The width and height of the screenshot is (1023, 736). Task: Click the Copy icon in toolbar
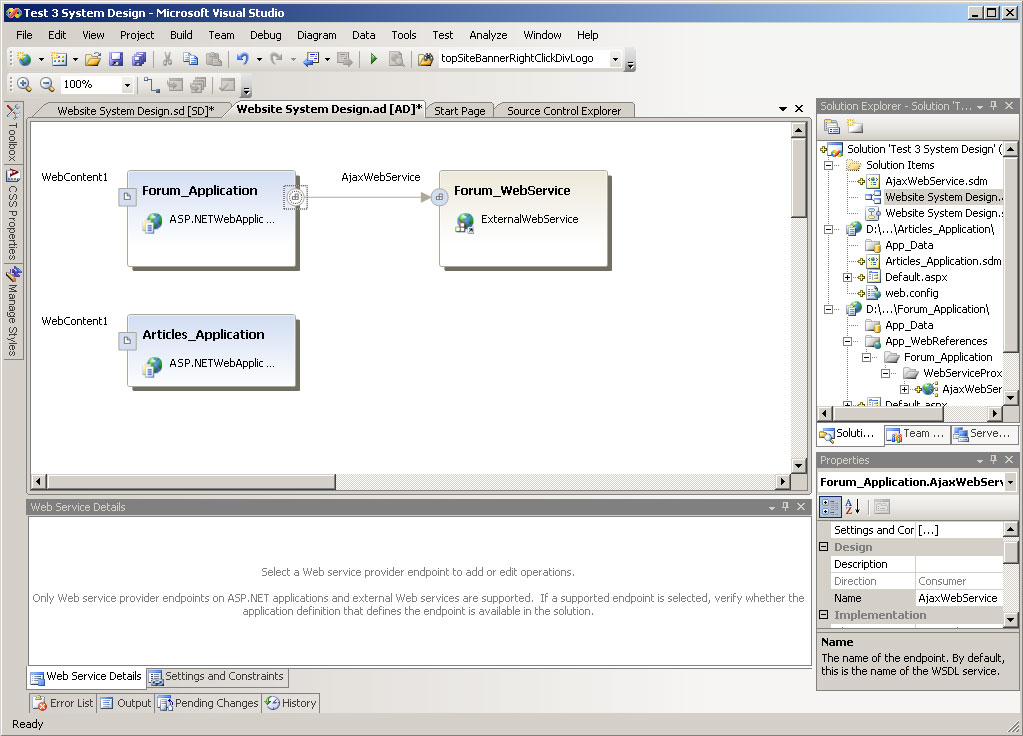point(190,59)
